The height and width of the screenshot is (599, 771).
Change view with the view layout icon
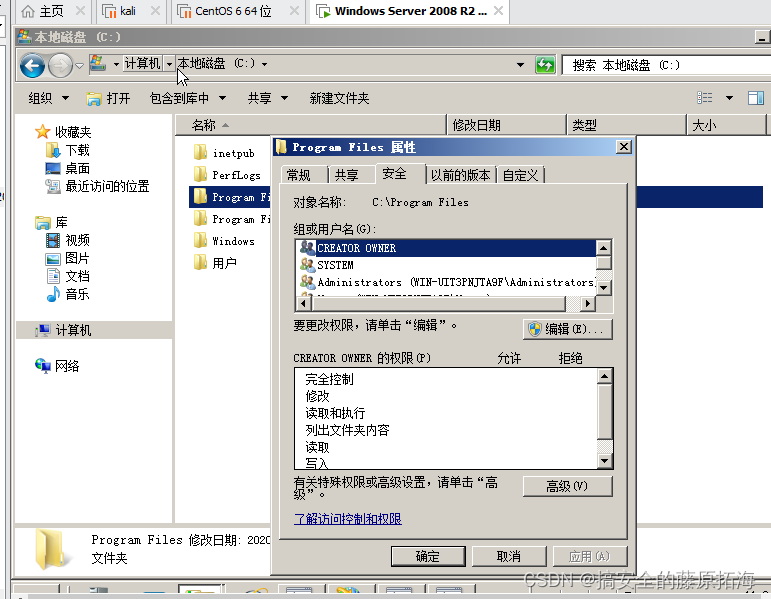pos(705,98)
